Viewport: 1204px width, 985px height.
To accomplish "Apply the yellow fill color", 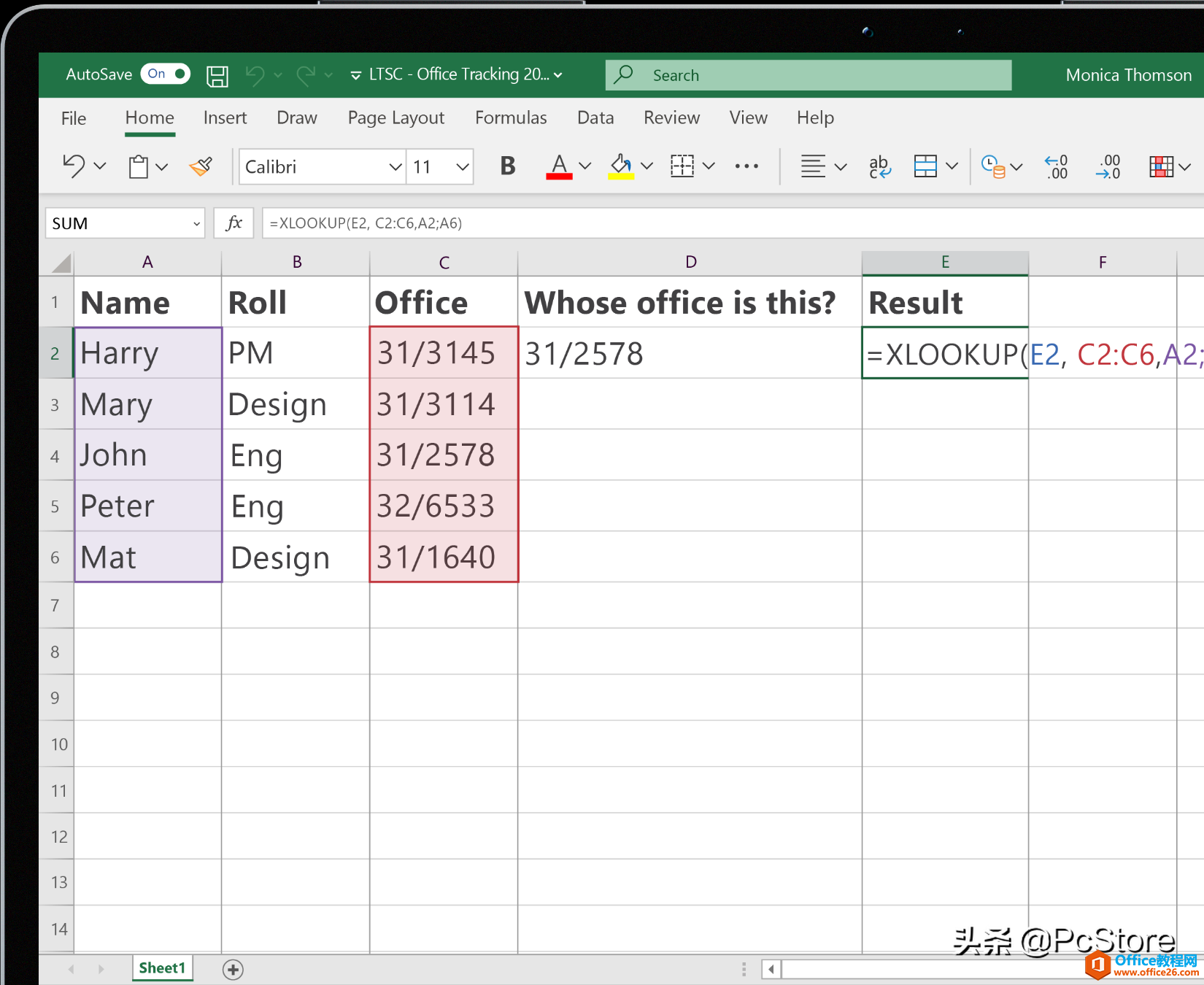I will click(621, 166).
